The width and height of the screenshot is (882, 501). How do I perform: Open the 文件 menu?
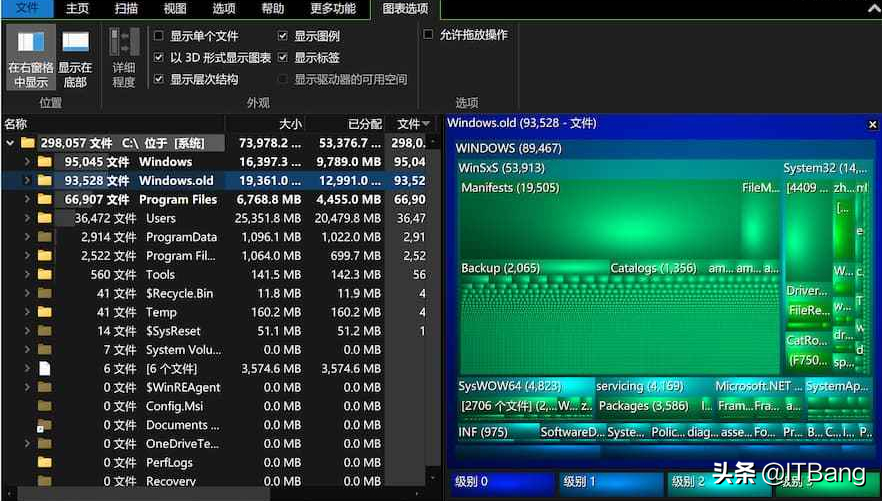(27, 9)
